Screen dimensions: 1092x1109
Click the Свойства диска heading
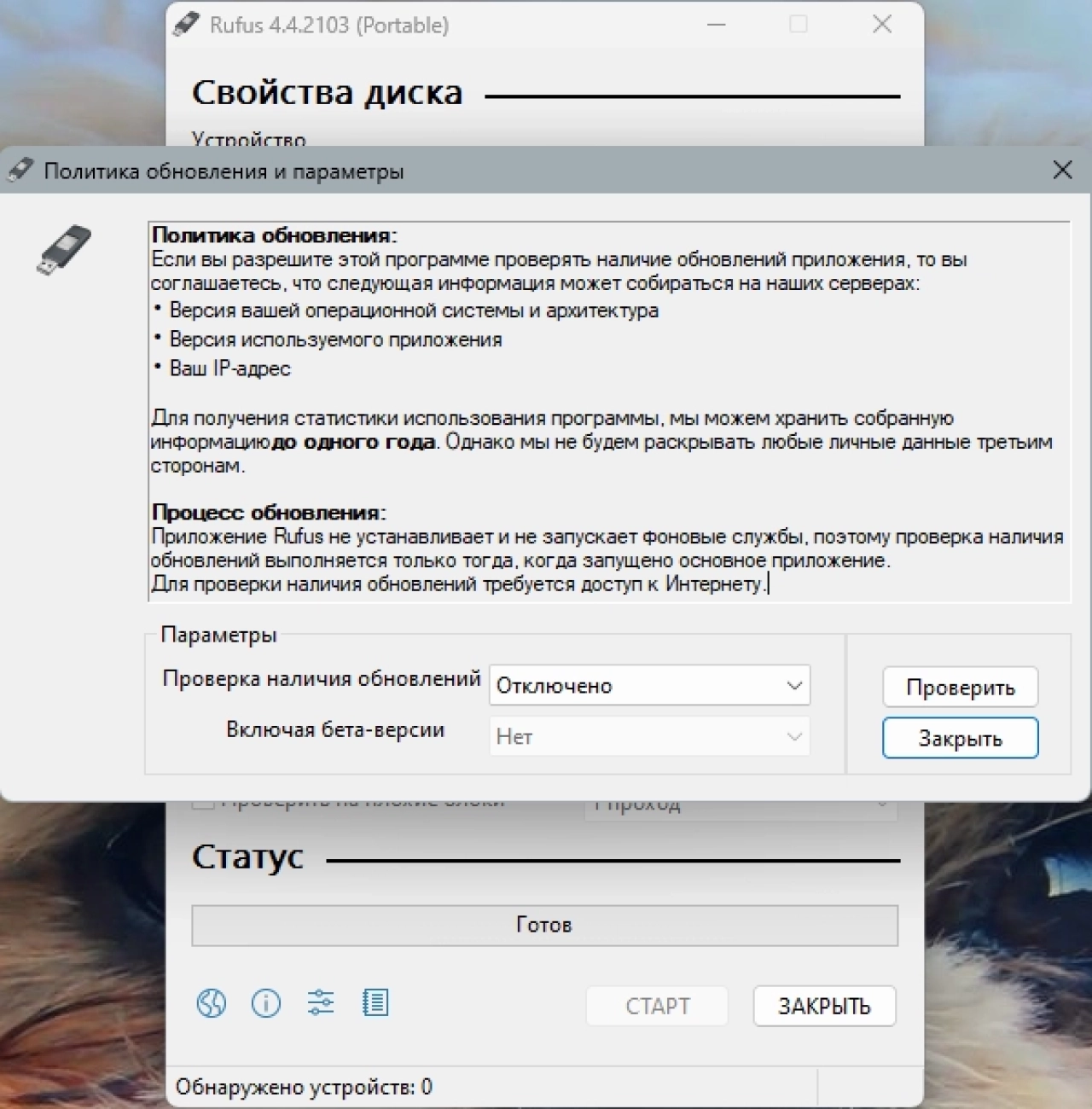point(327,92)
